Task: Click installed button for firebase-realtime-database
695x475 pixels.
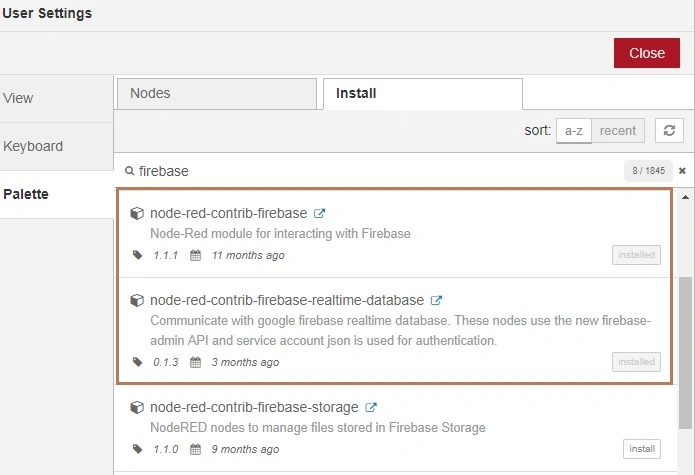Action: click(x=636, y=362)
